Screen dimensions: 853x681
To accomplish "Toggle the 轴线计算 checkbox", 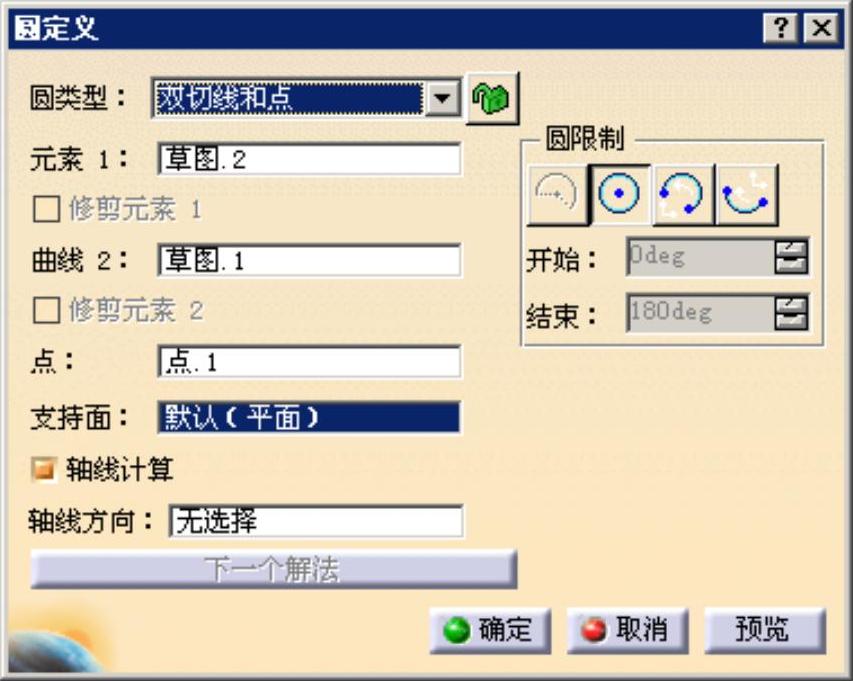I will pos(44,469).
